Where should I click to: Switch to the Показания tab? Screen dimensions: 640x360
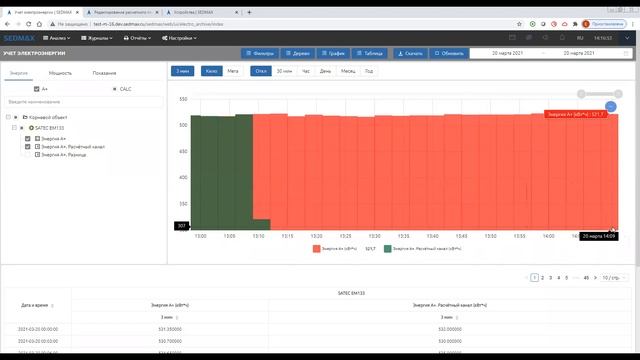(x=104, y=73)
